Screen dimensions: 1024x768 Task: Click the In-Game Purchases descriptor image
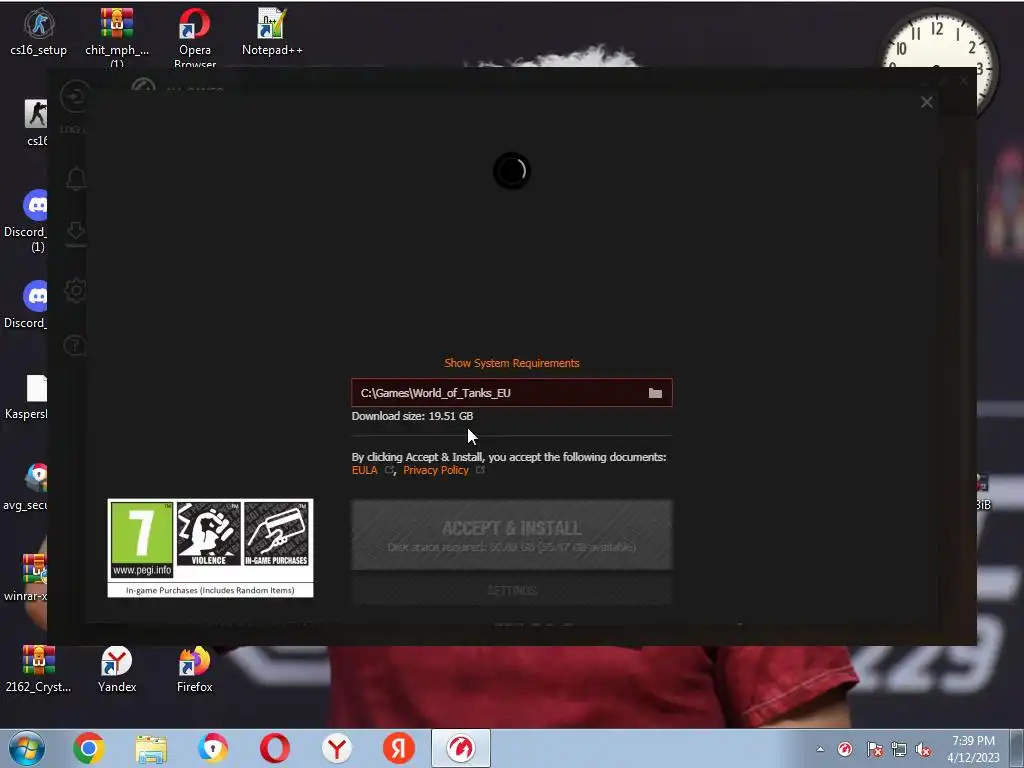click(276, 534)
